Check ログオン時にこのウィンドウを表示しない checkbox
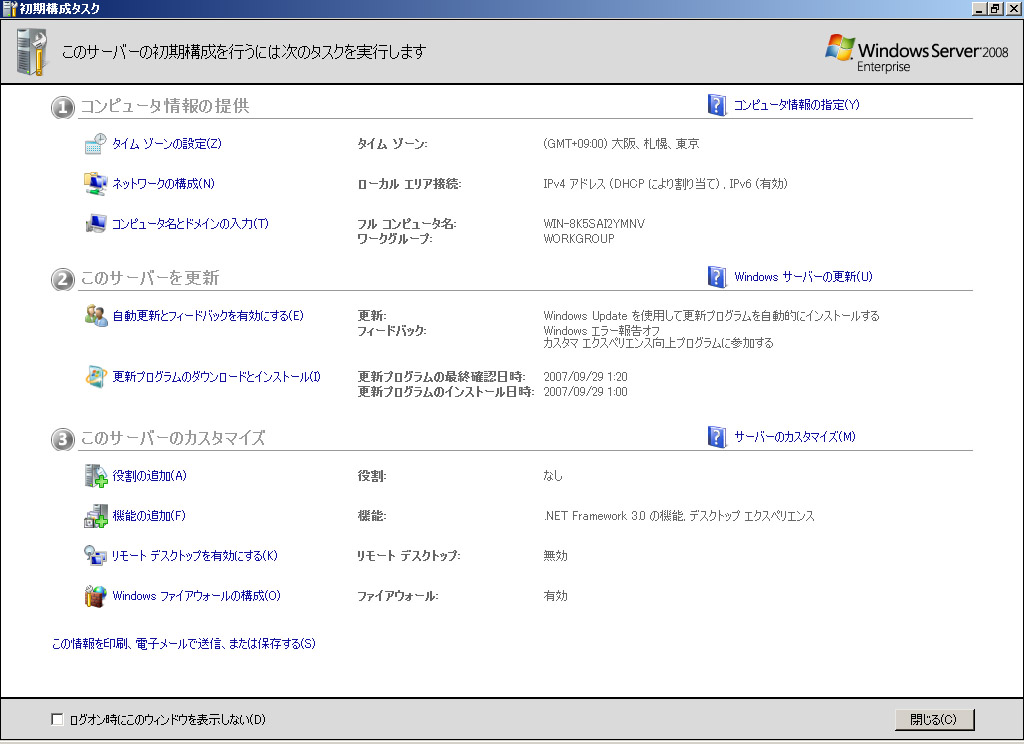This screenshot has width=1024, height=744. [x=57, y=719]
